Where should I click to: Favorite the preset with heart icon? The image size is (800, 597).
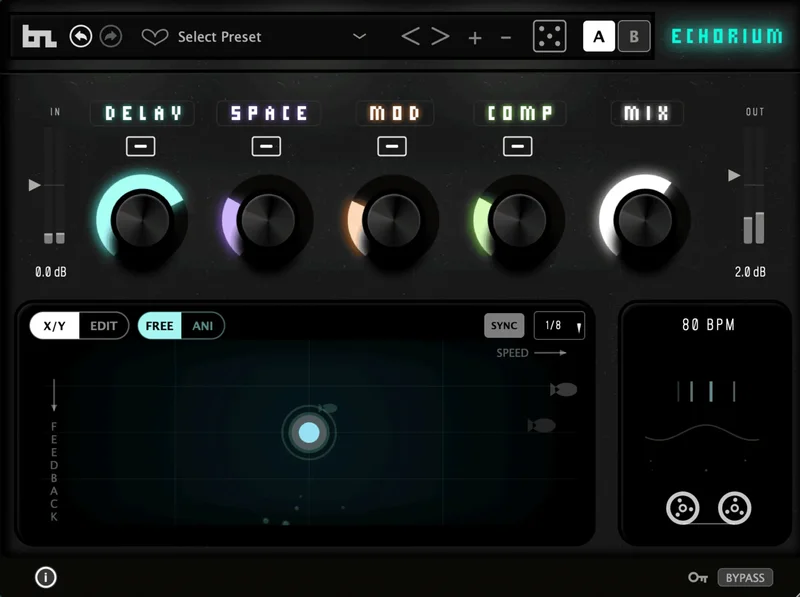[x=155, y=37]
